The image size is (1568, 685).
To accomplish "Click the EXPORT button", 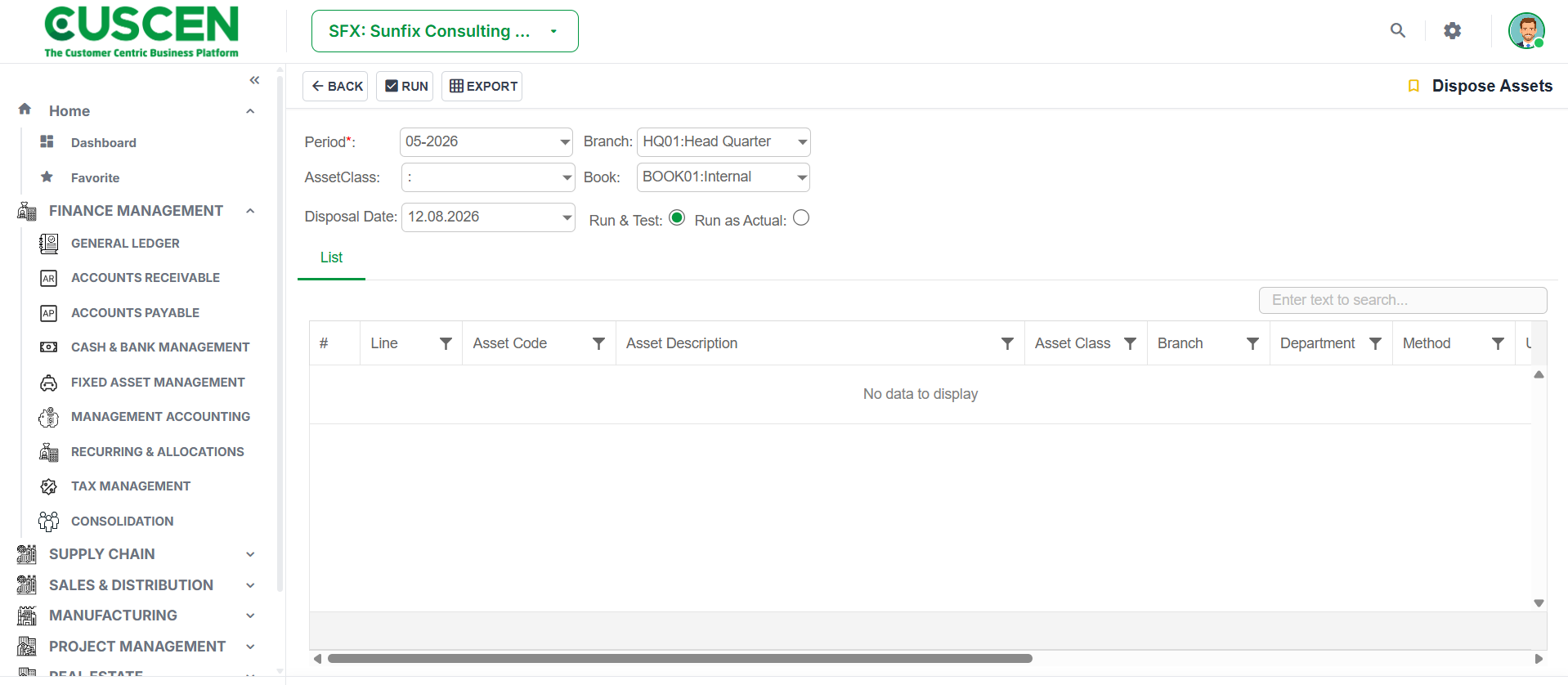I will (x=482, y=86).
